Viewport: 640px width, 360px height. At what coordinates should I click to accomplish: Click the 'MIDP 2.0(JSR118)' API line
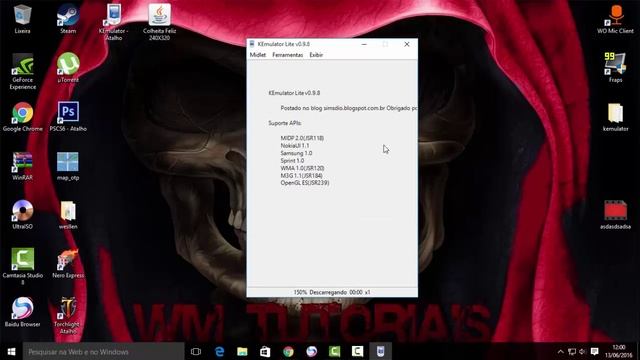(302, 138)
